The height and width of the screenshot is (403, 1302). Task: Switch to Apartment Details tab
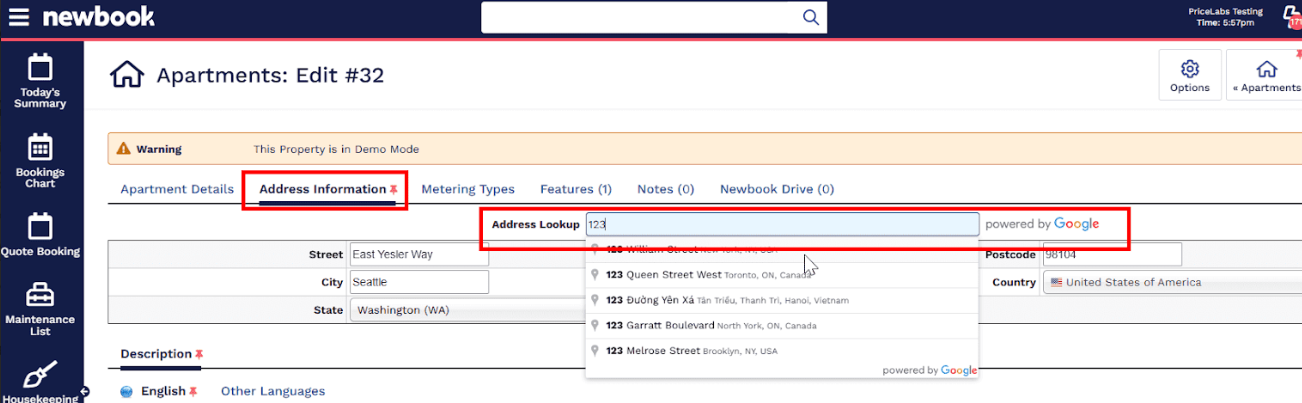(x=177, y=189)
